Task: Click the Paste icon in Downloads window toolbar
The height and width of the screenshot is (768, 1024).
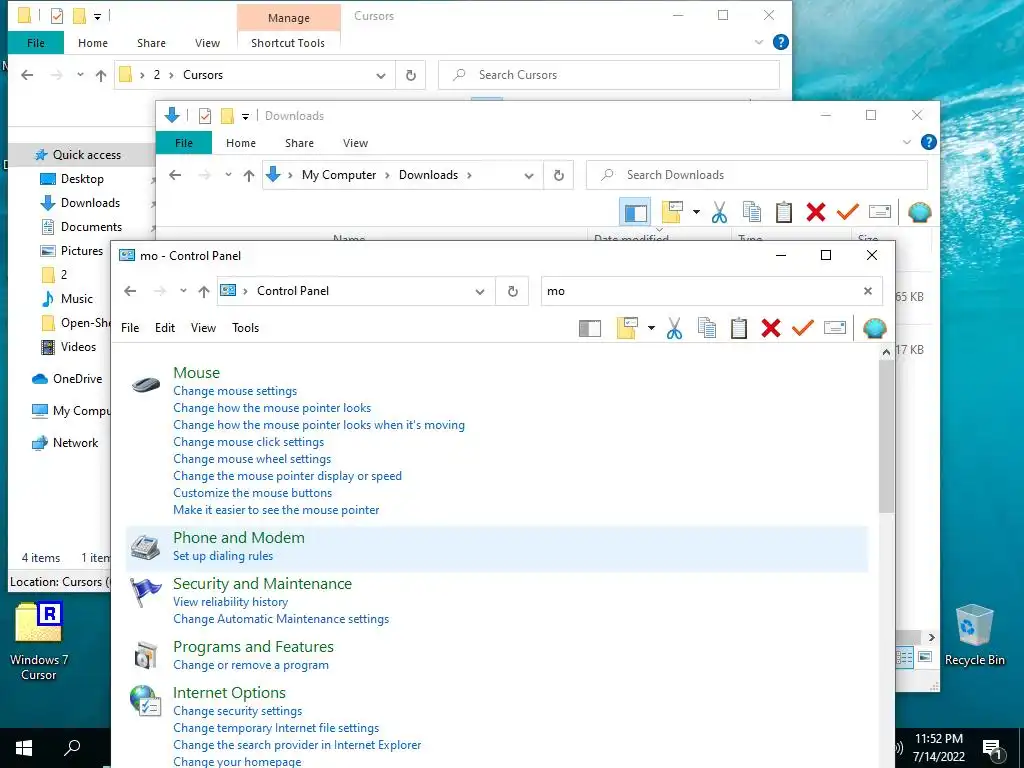Action: [784, 212]
